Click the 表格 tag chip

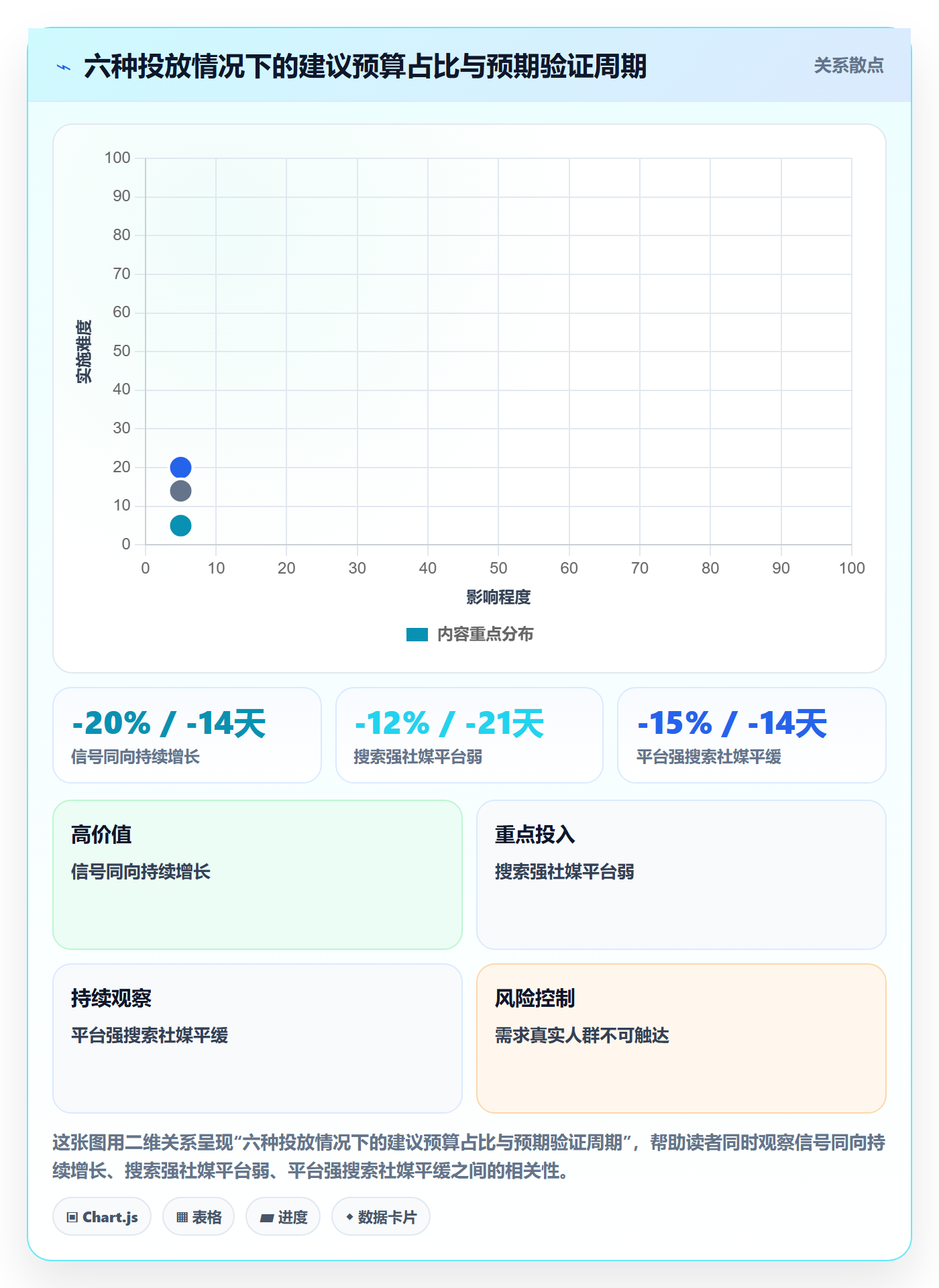[x=199, y=1217]
